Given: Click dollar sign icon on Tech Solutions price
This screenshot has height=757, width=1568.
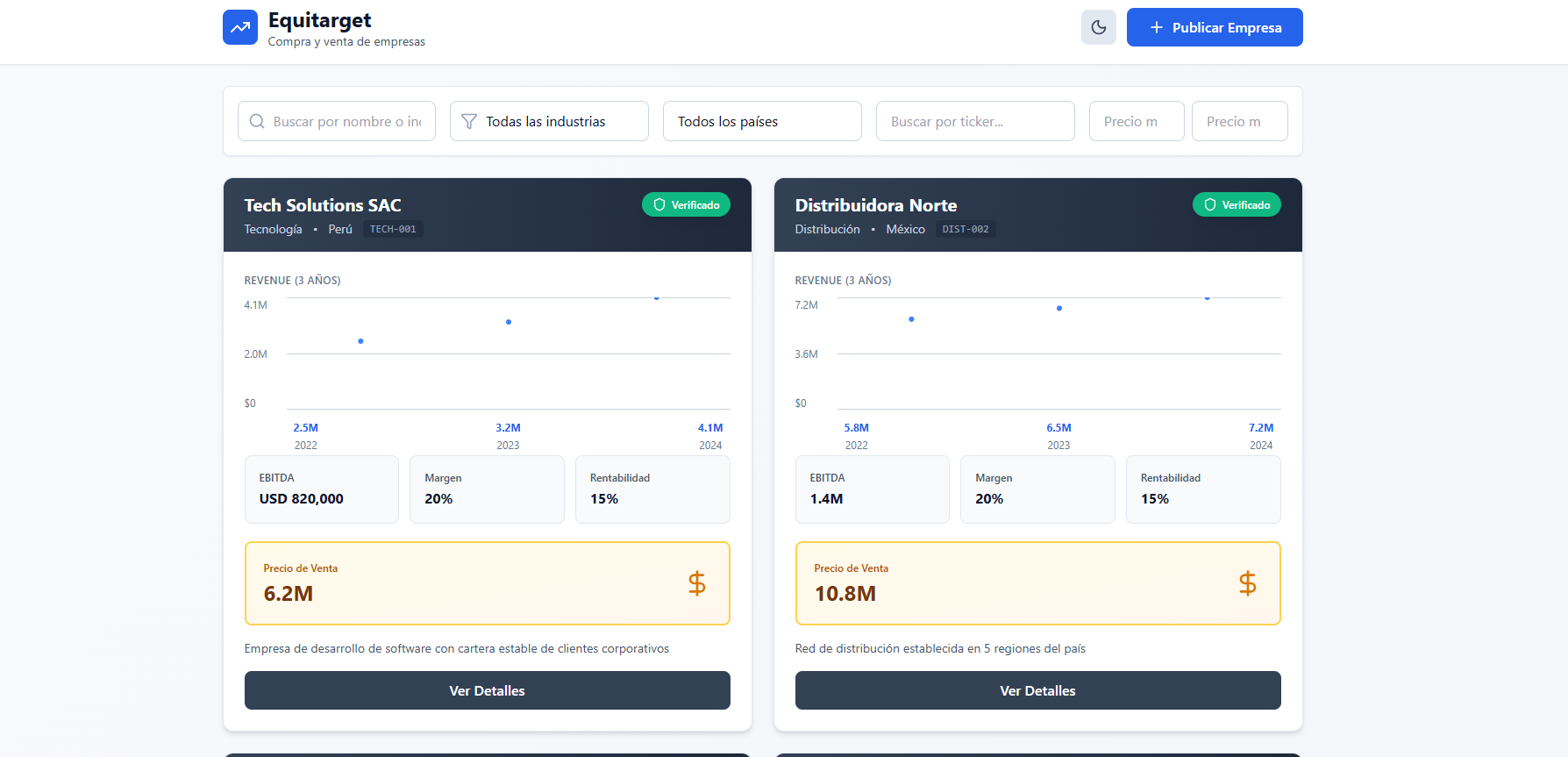Looking at the screenshot, I should click(x=696, y=583).
